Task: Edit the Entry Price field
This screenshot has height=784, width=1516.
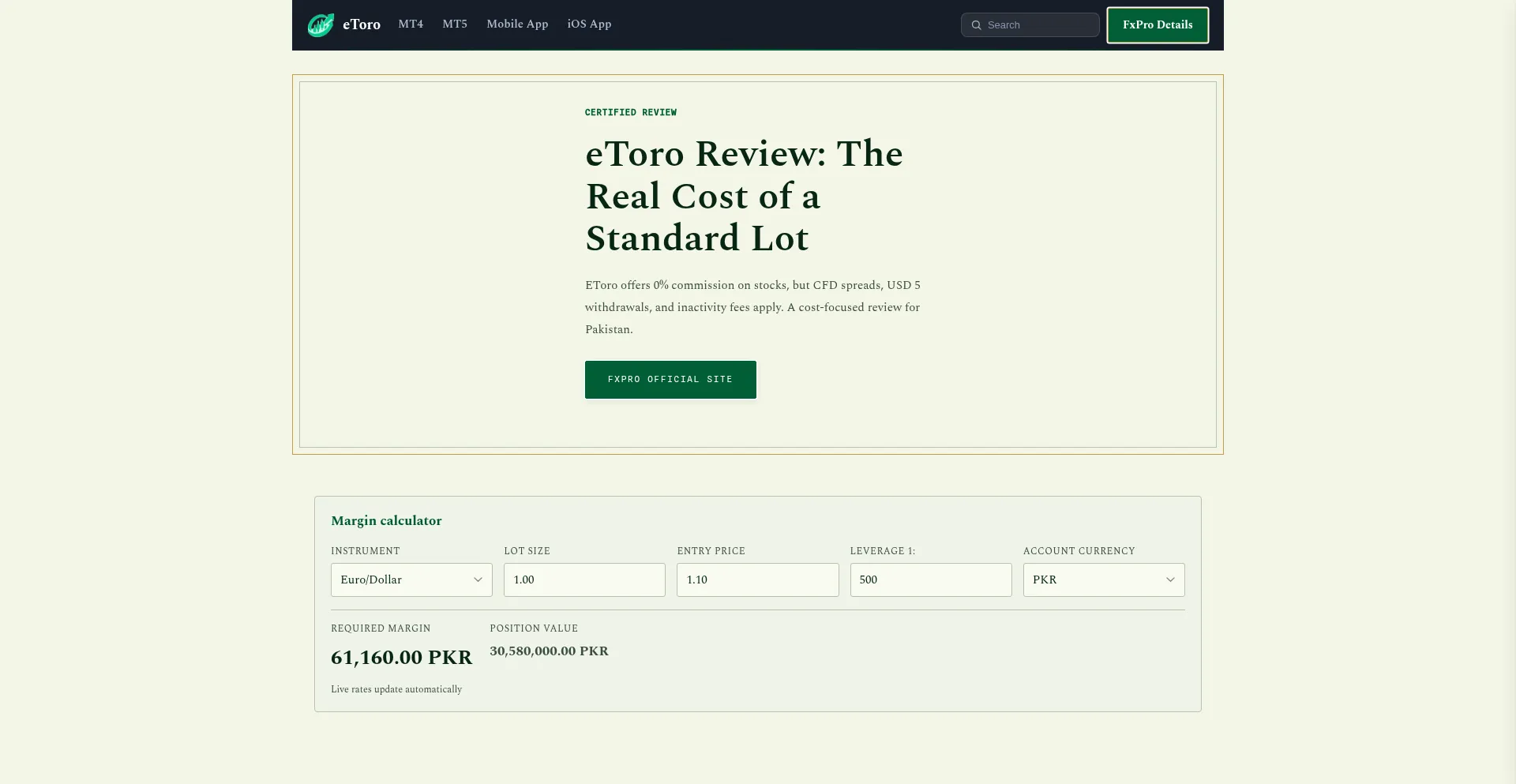Action: pyautogui.click(x=758, y=580)
